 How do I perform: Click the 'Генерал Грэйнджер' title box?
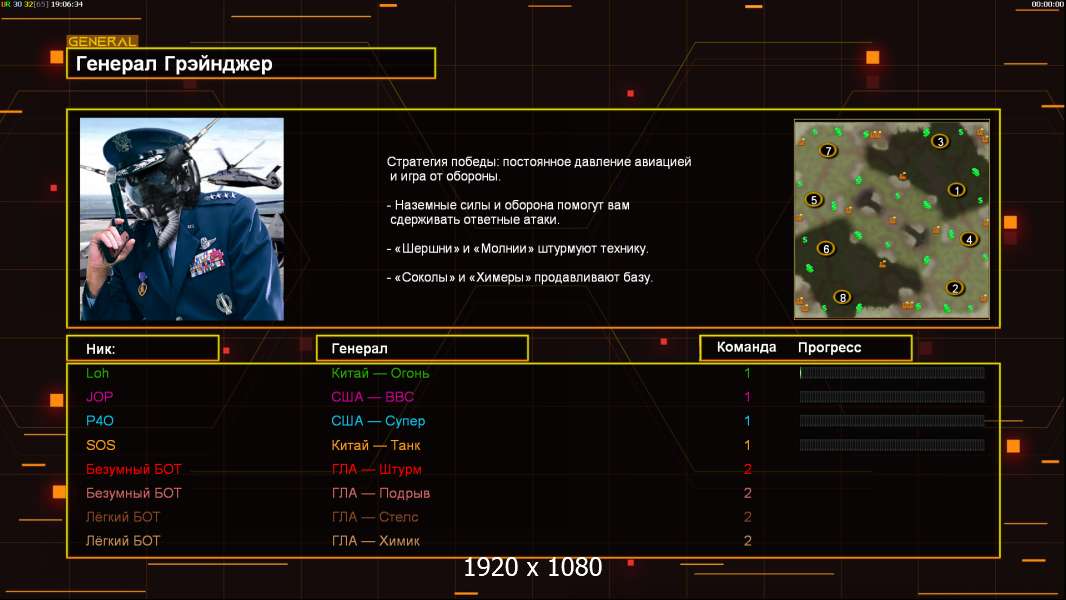(251, 63)
